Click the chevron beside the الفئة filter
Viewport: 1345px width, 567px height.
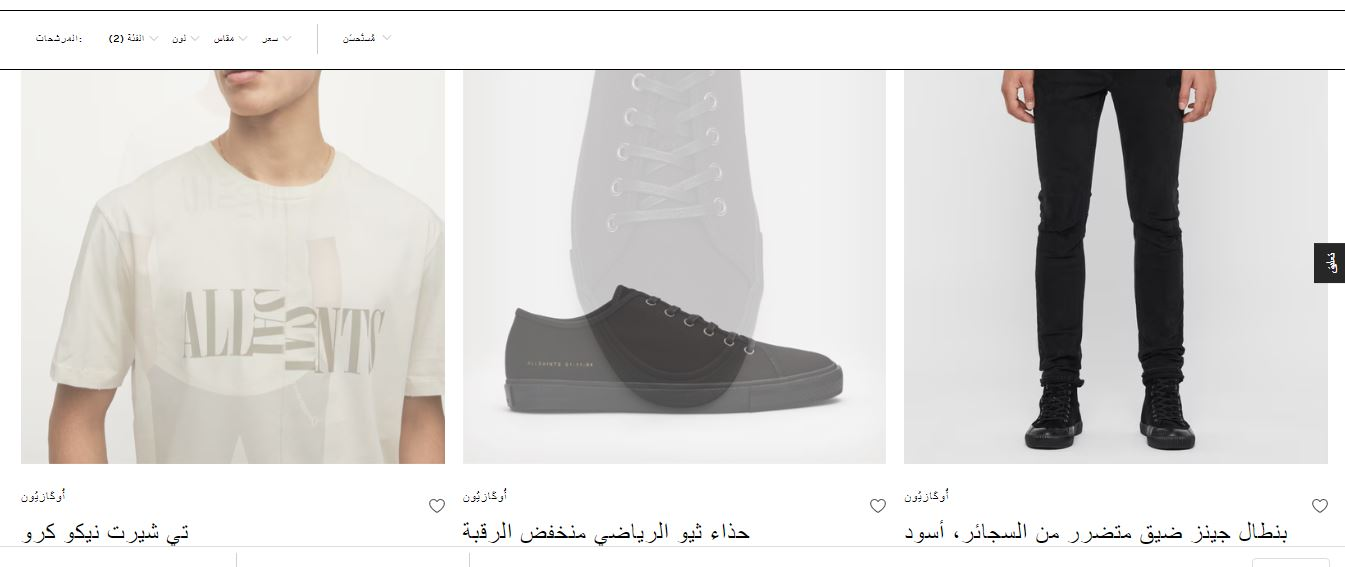click(154, 39)
